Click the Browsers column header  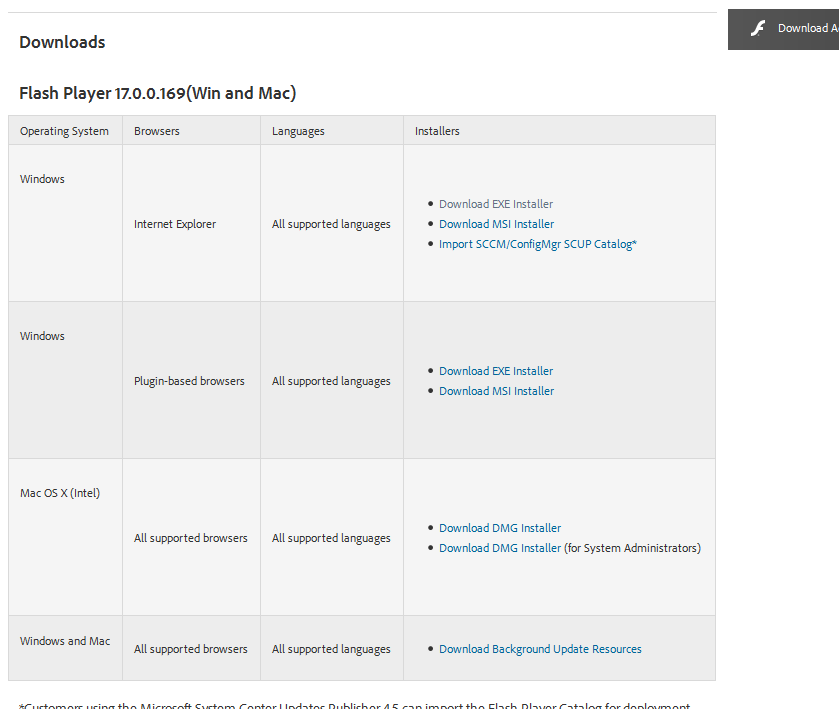[x=157, y=131]
